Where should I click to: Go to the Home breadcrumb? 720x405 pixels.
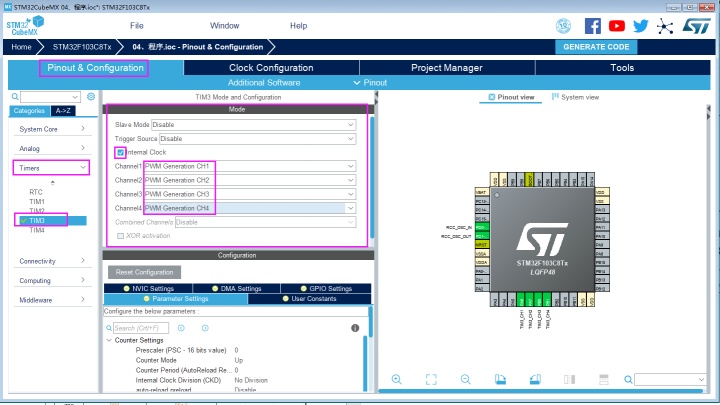(21, 47)
